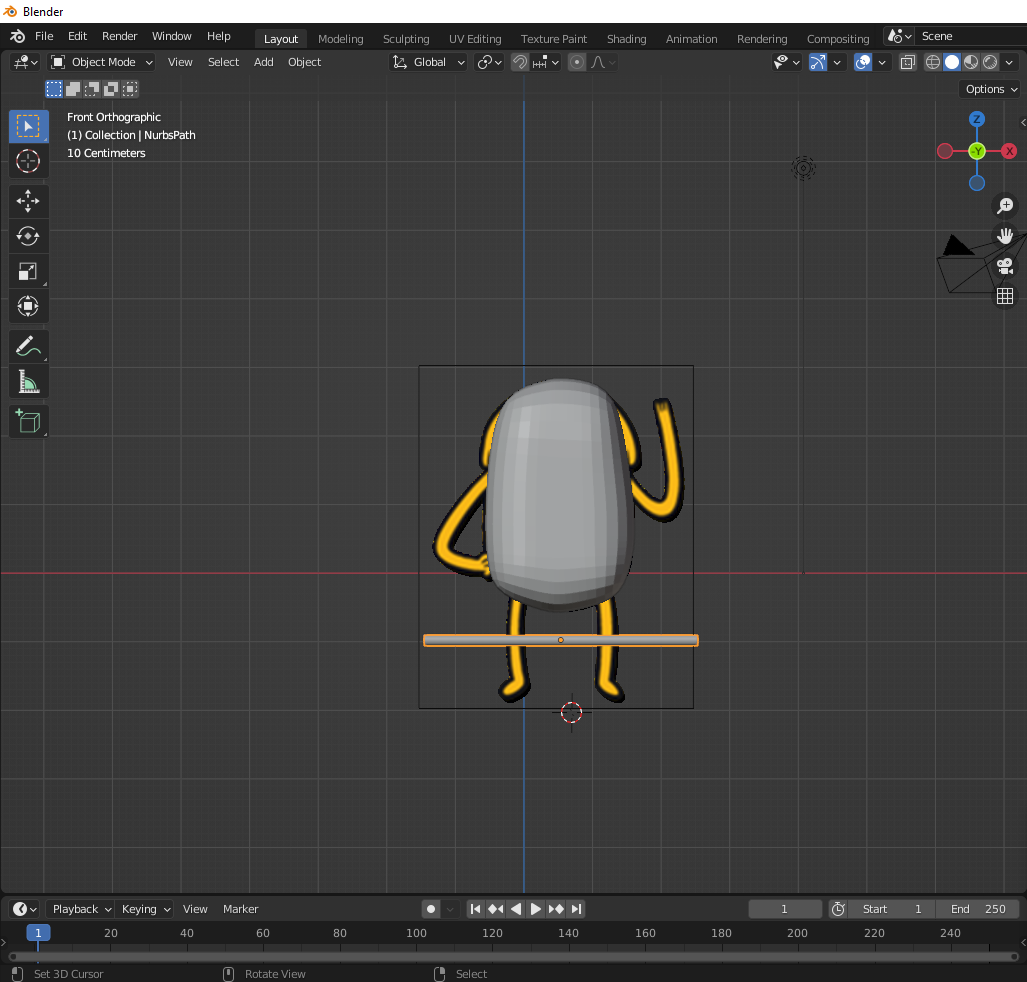1027x982 pixels.
Task: Switch to UV Editing workspace tab
Action: (475, 39)
